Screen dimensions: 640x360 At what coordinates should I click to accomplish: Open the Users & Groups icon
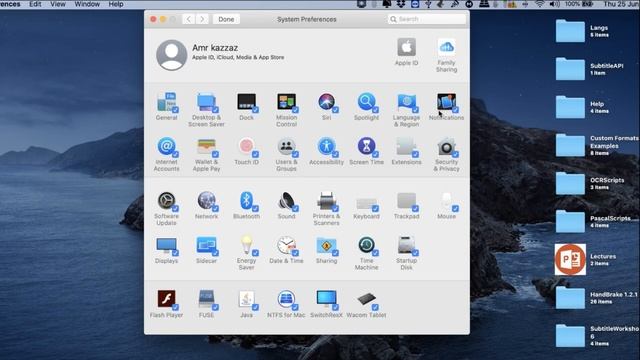pos(287,147)
